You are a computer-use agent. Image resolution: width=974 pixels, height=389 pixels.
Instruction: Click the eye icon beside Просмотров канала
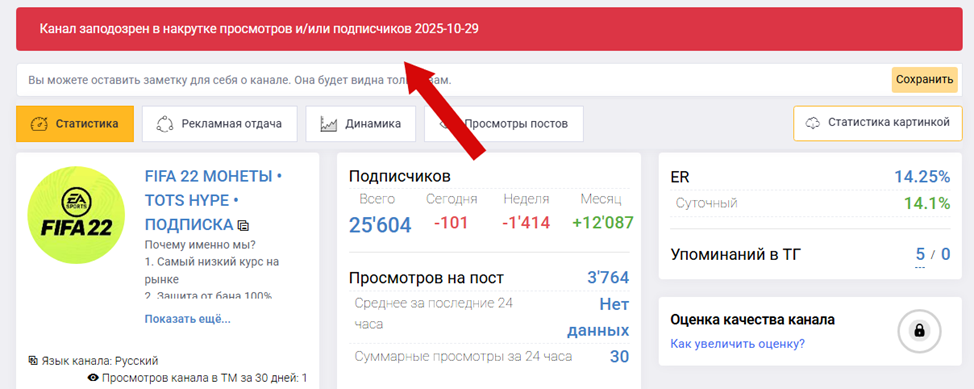click(94, 378)
